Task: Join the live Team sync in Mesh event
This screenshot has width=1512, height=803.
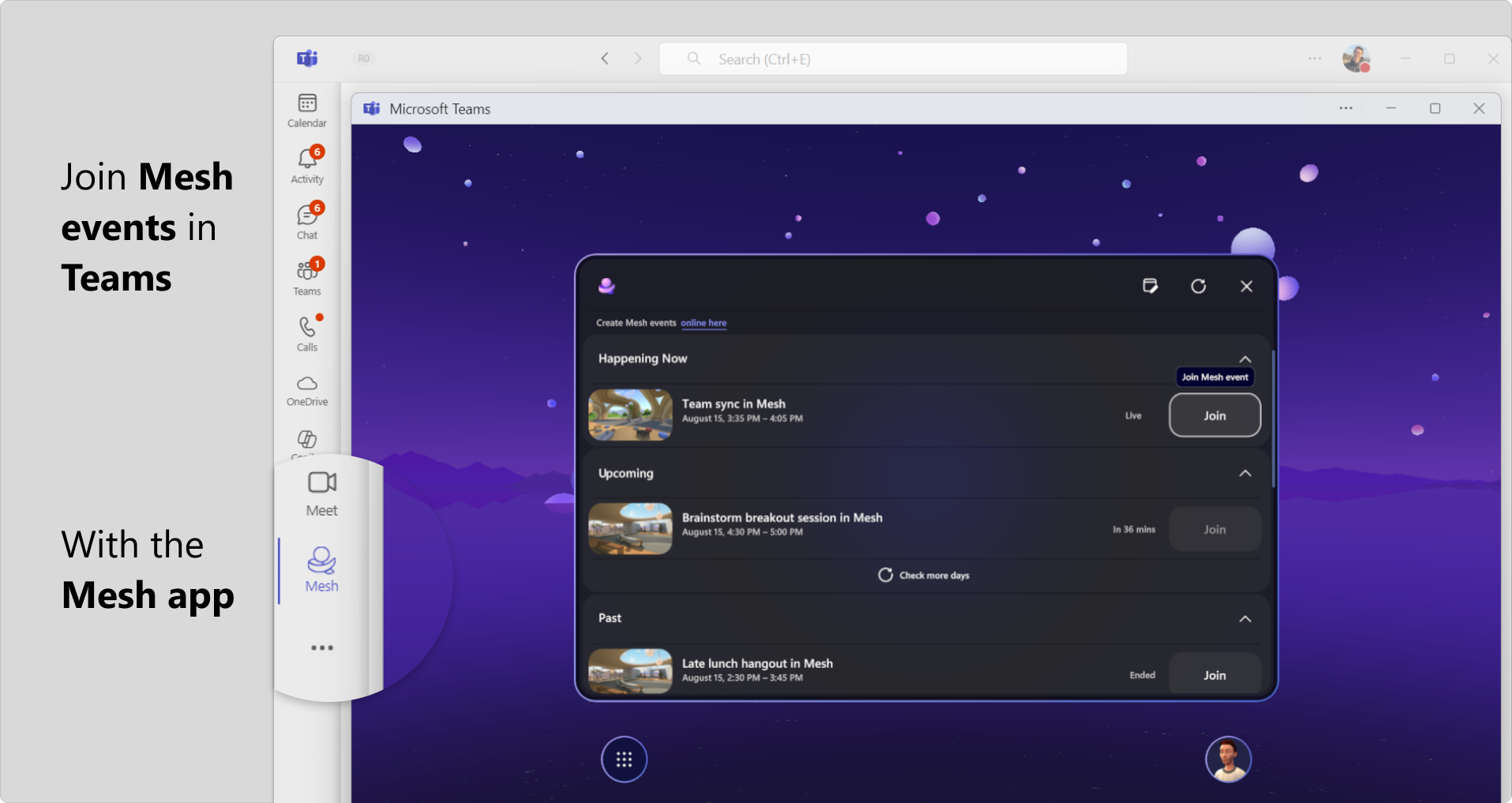Action: pos(1214,415)
